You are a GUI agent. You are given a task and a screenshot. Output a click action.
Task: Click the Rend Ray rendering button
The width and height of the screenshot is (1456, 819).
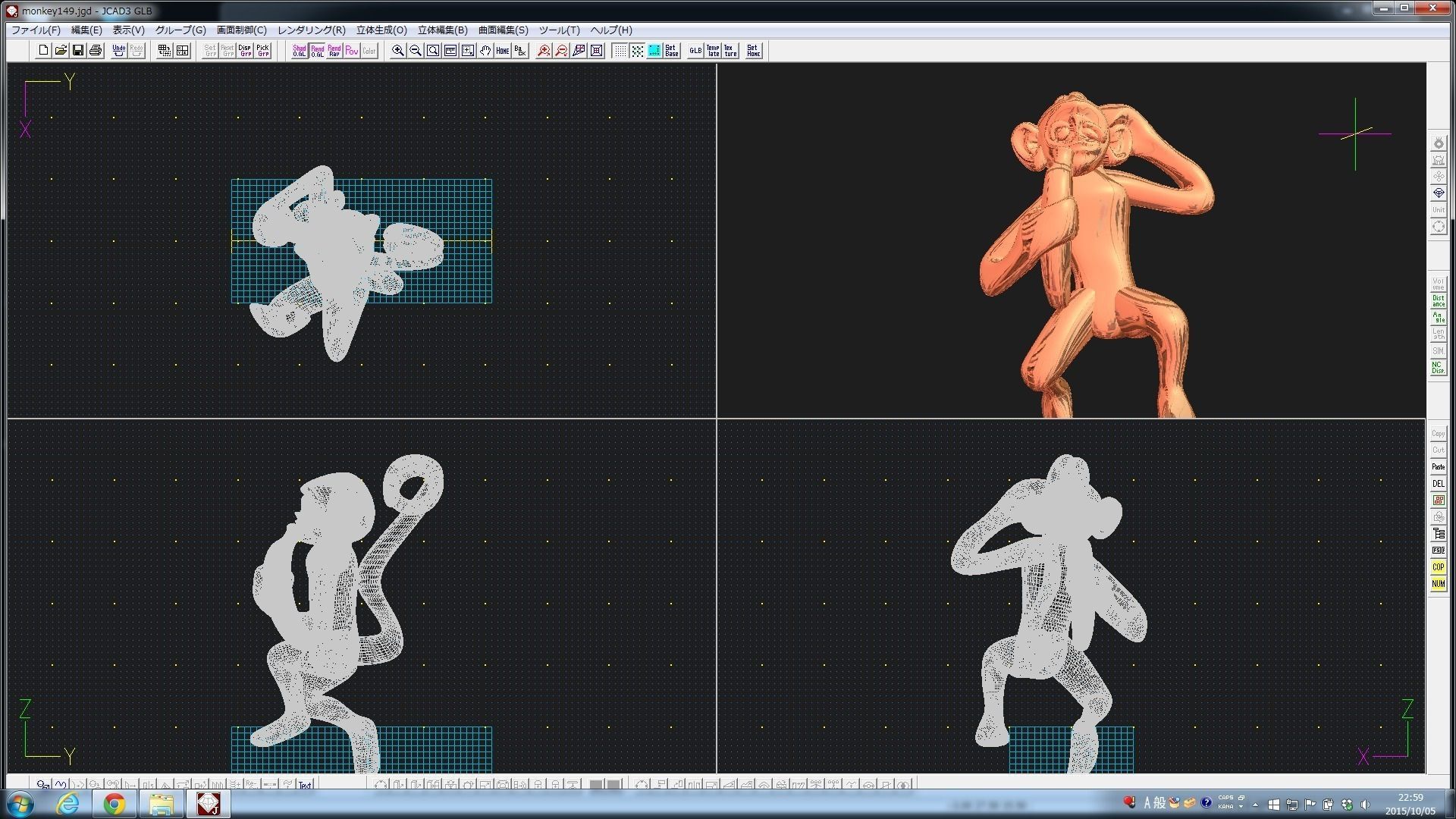tap(334, 51)
